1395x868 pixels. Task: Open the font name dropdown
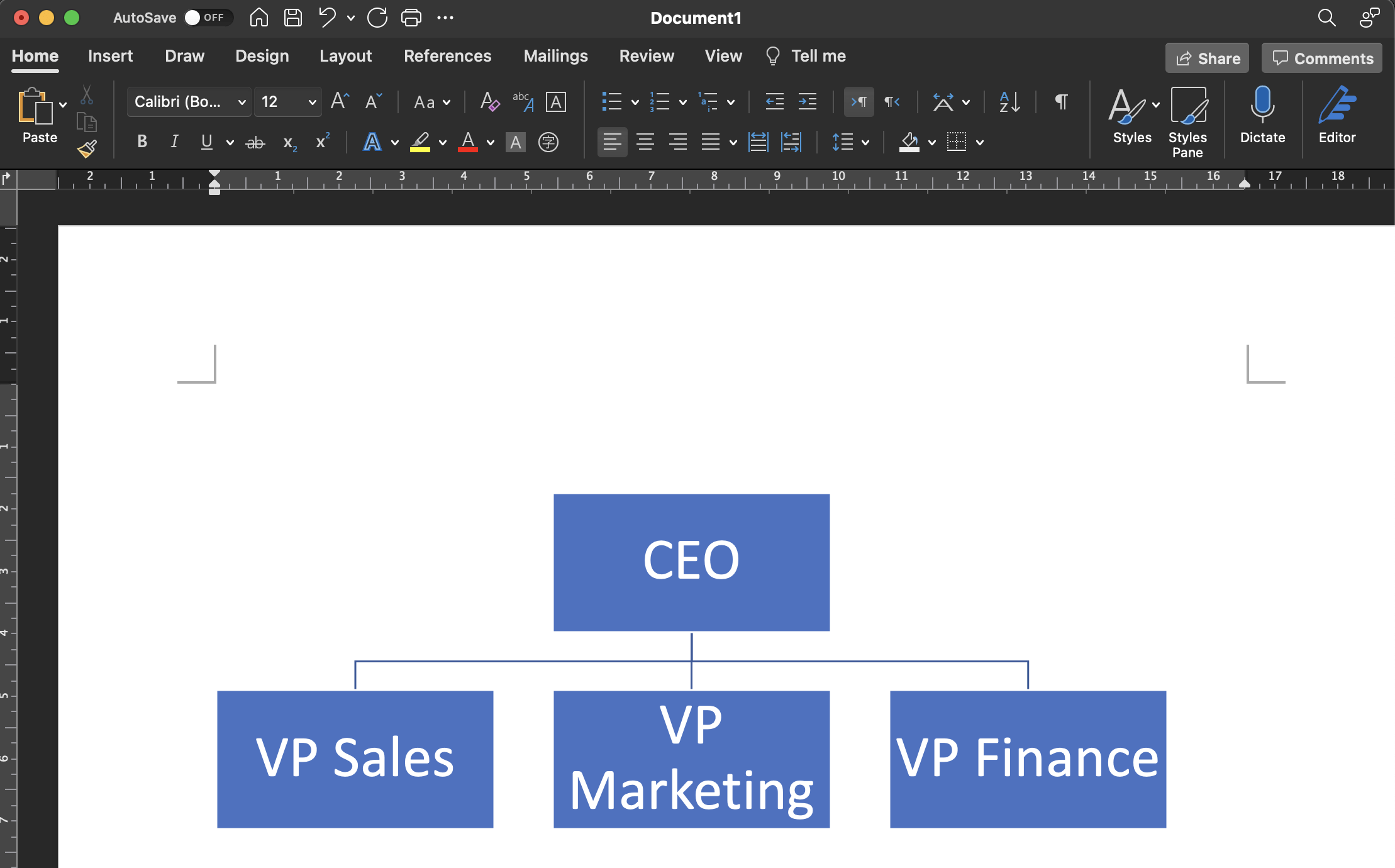[x=242, y=101]
